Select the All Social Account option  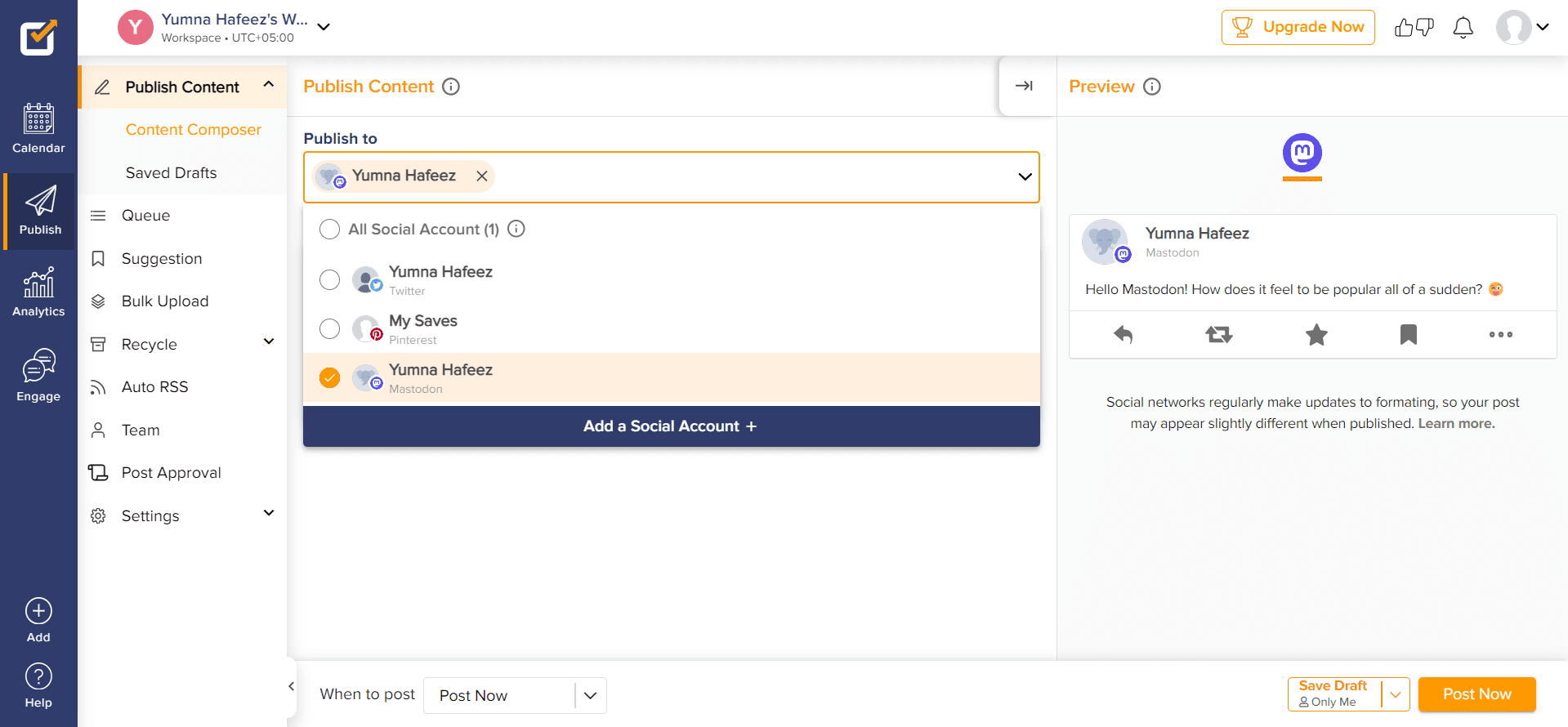pyautogui.click(x=329, y=230)
